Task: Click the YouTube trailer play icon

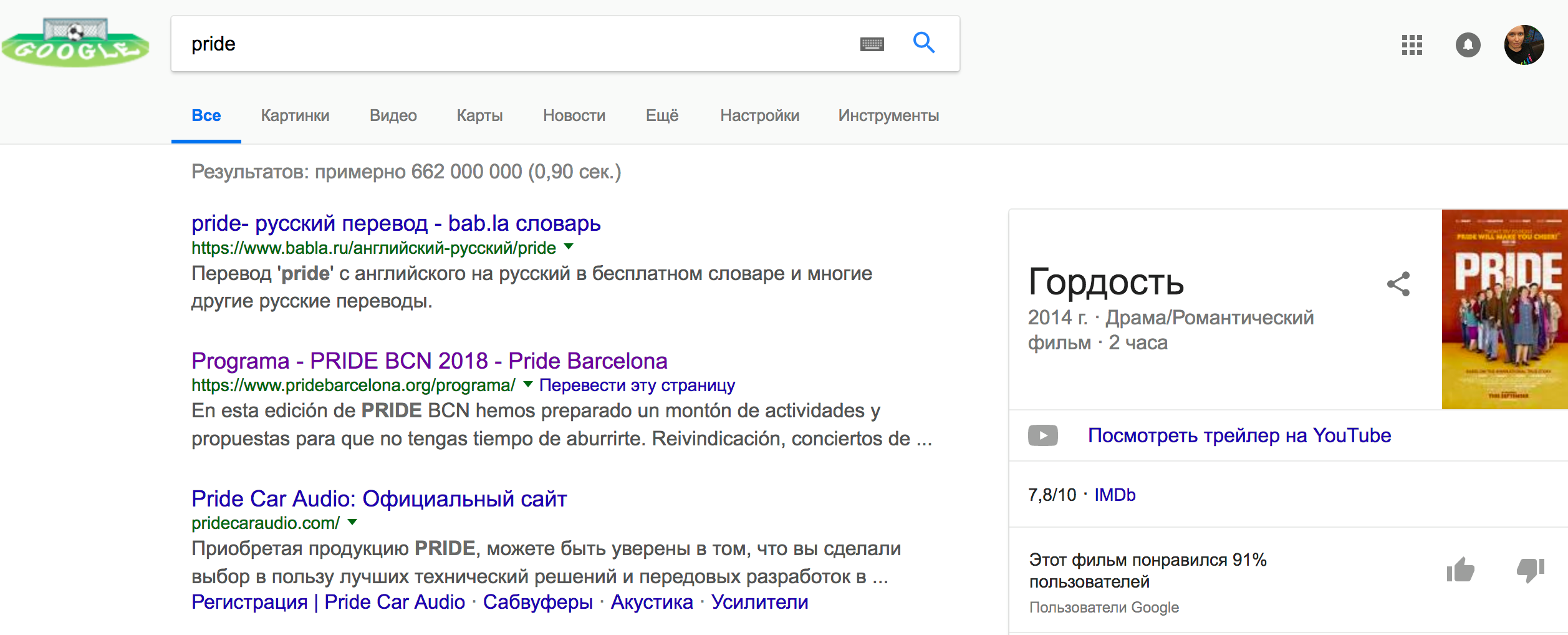Action: [1042, 435]
